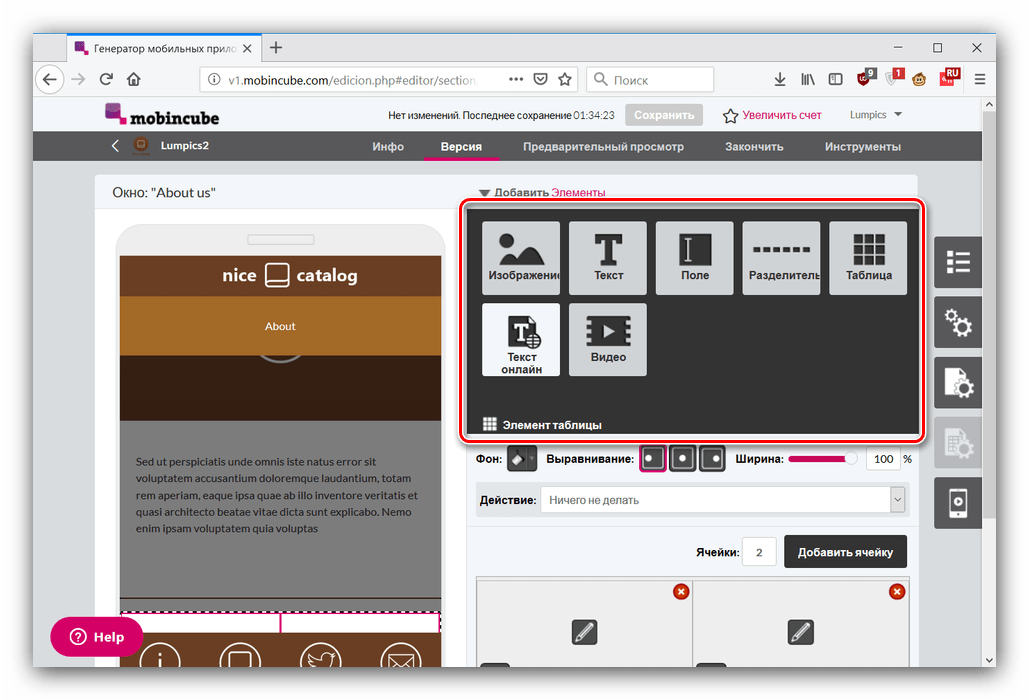Set alignment to left
1029x700 pixels.
pyautogui.click(x=653, y=459)
